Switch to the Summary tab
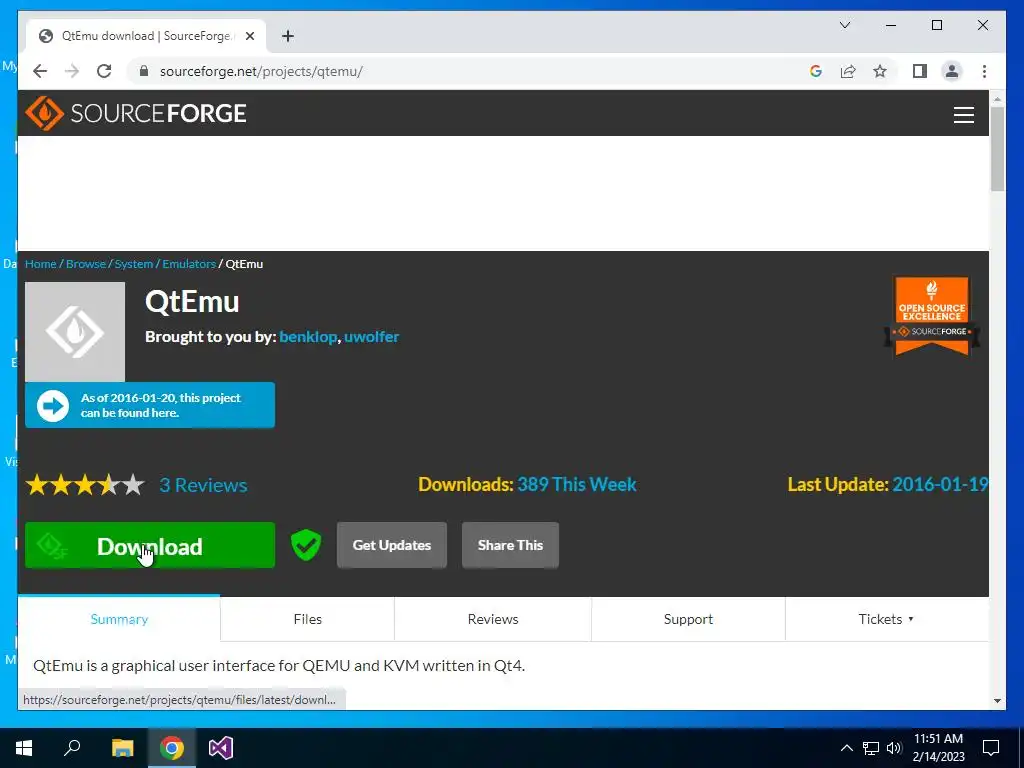The image size is (1024, 768). [119, 619]
